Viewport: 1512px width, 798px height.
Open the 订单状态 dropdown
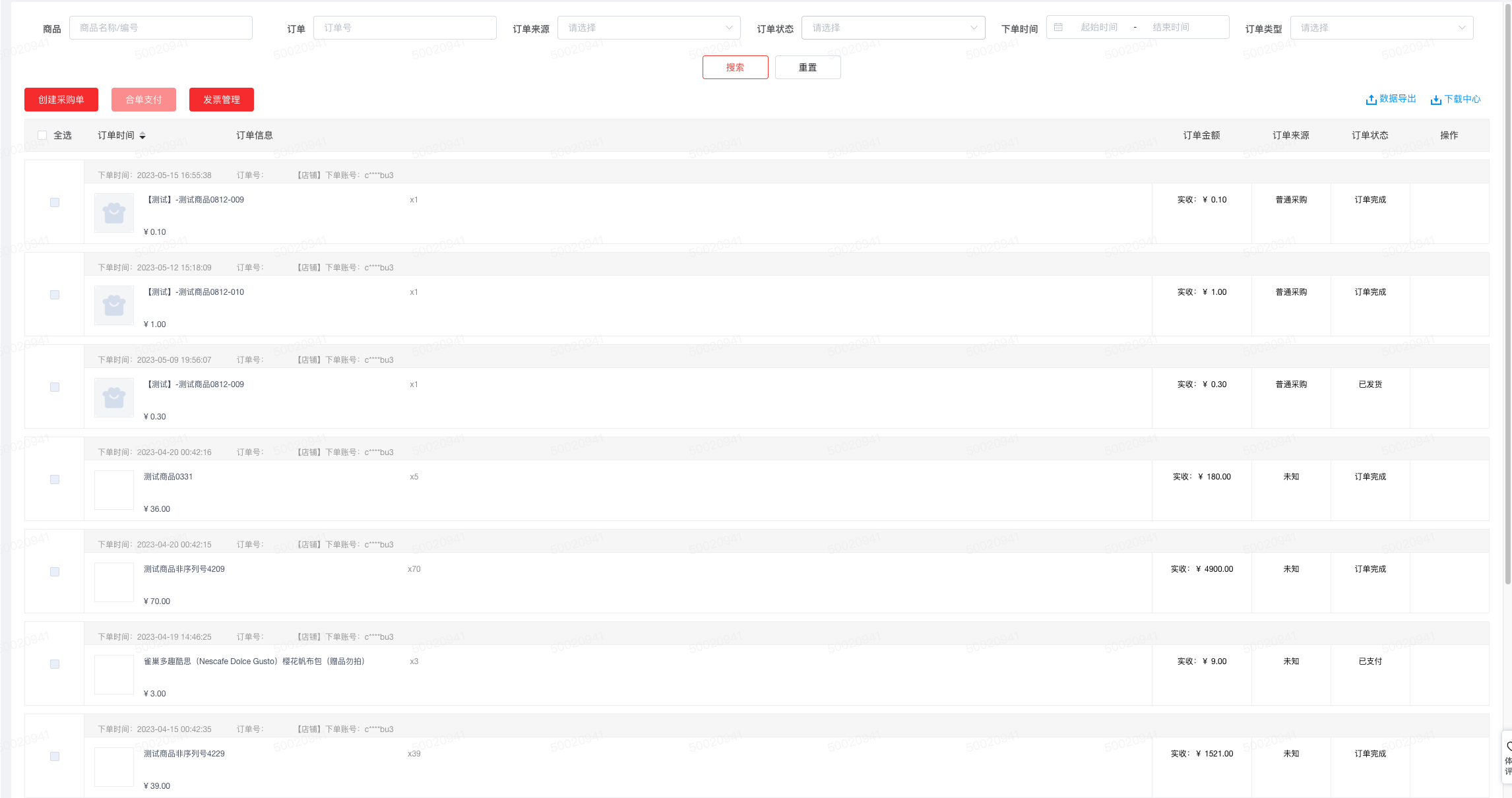coord(893,28)
